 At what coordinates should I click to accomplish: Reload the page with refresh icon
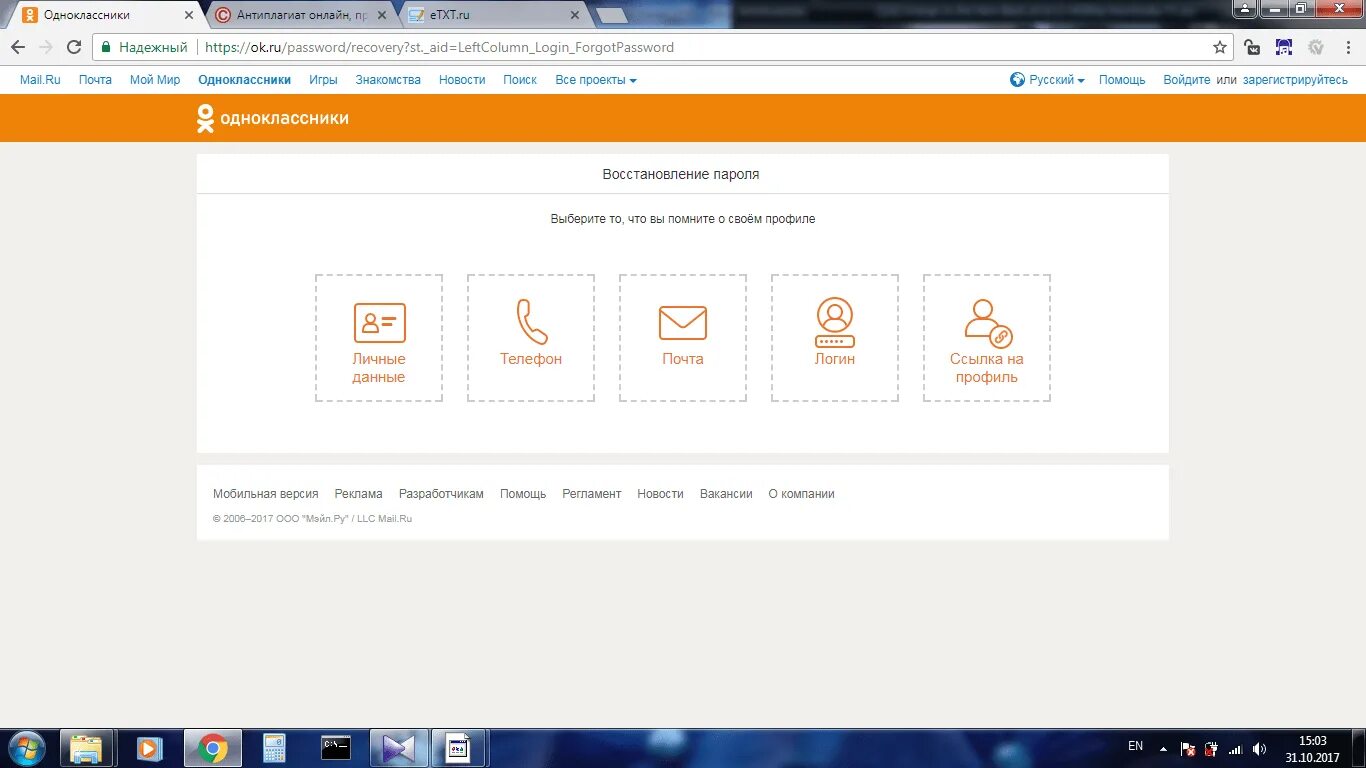point(74,47)
